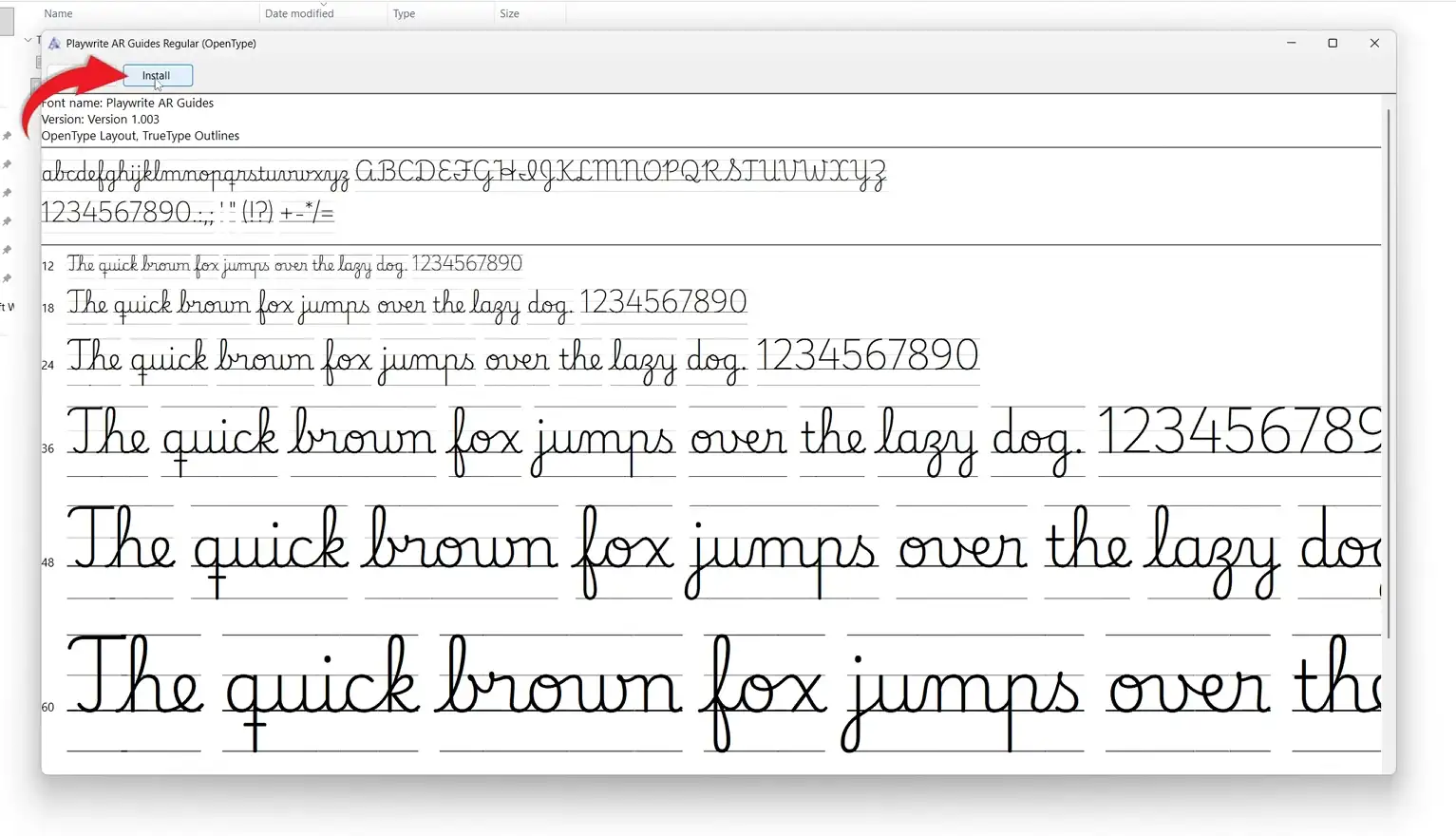1456x836 pixels.
Task: Sort by Size column in File Explorer
Action: pyautogui.click(x=510, y=13)
